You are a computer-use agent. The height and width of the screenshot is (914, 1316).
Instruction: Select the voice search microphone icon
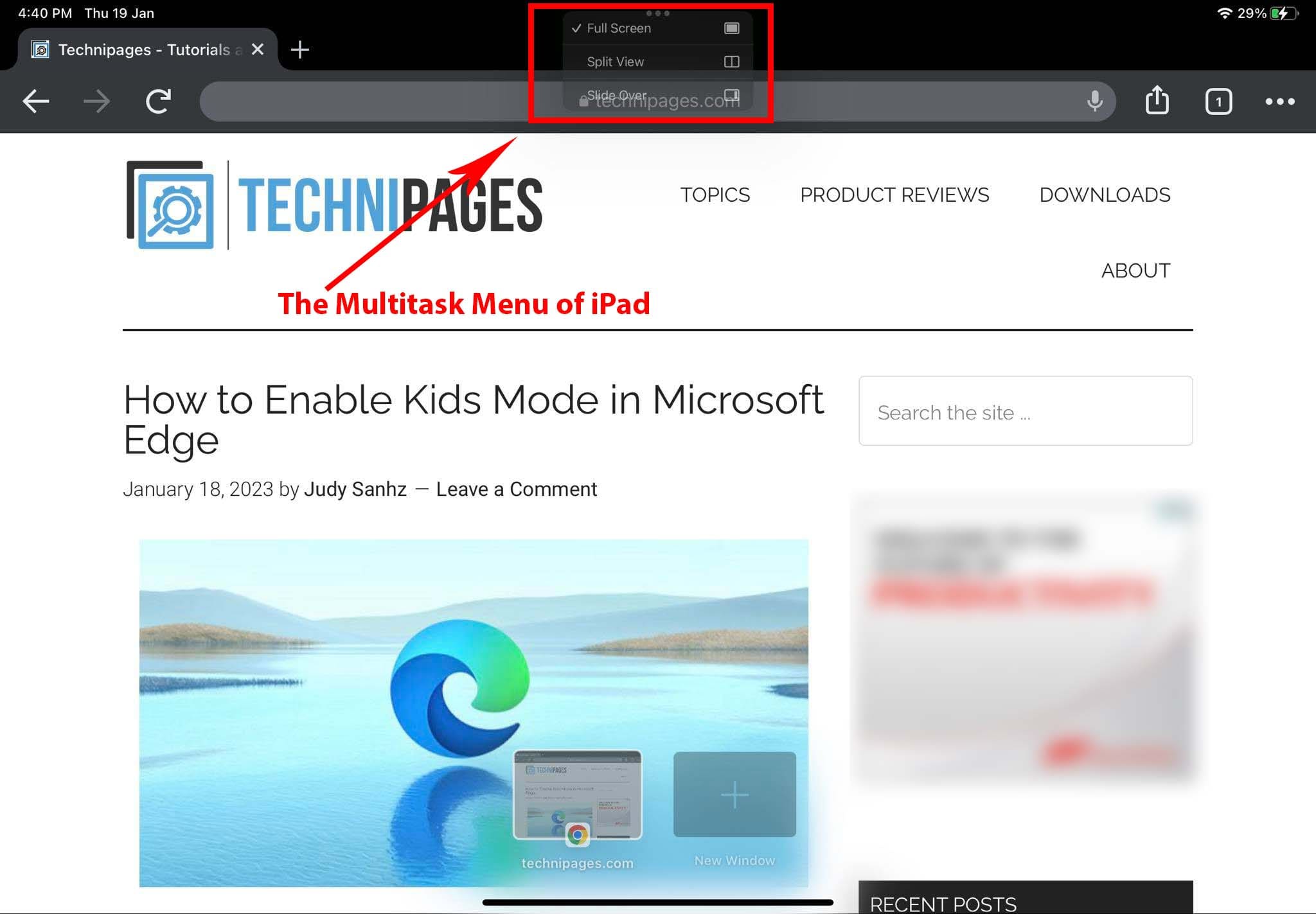(x=1094, y=101)
